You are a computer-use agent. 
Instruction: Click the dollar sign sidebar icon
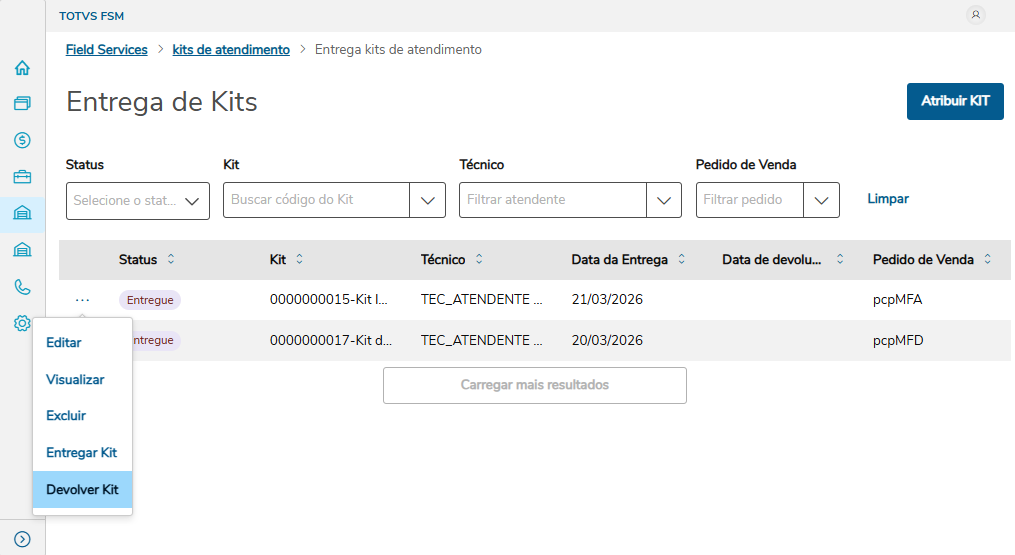pyautogui.click(x=22, y=140)
